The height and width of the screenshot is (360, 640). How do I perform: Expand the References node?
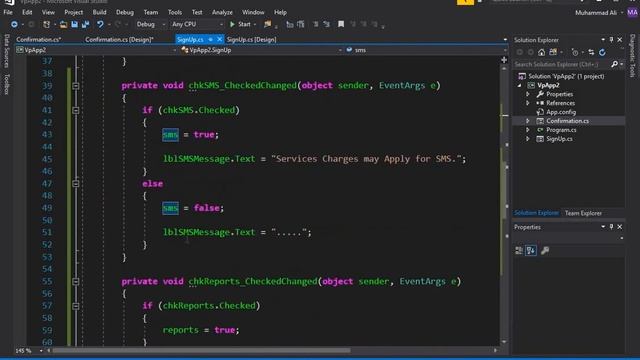pyautogui.click(x=528, y=103)
